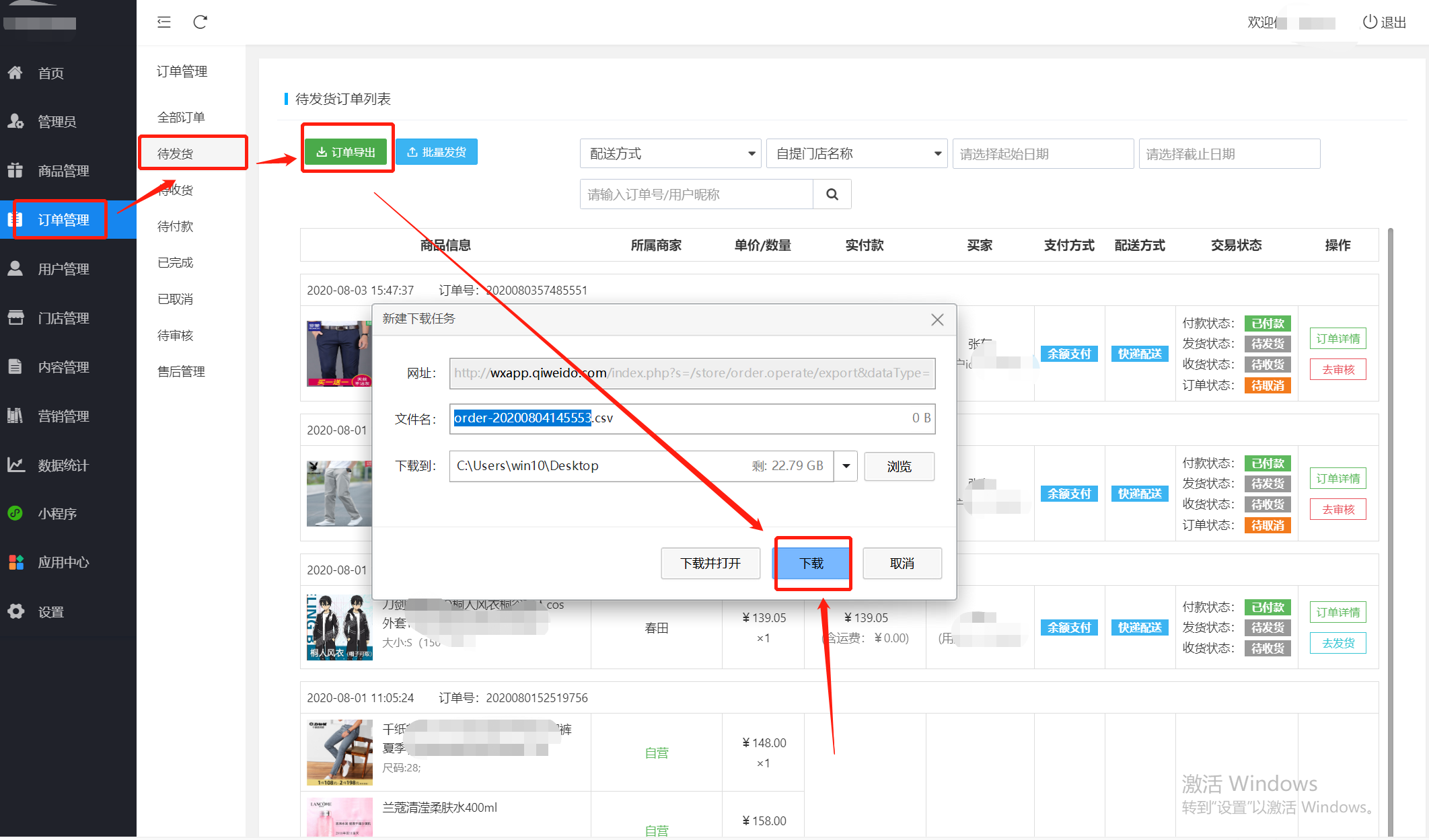Open 全部订单 in the submenu
This screenshot has width=1429, height=840.
coord(181,117)
